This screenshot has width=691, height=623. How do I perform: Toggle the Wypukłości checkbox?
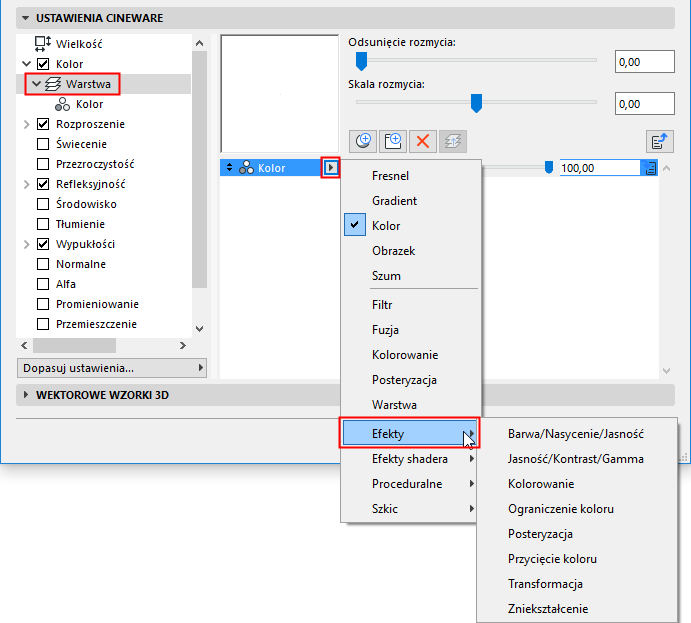coord(43,244)
